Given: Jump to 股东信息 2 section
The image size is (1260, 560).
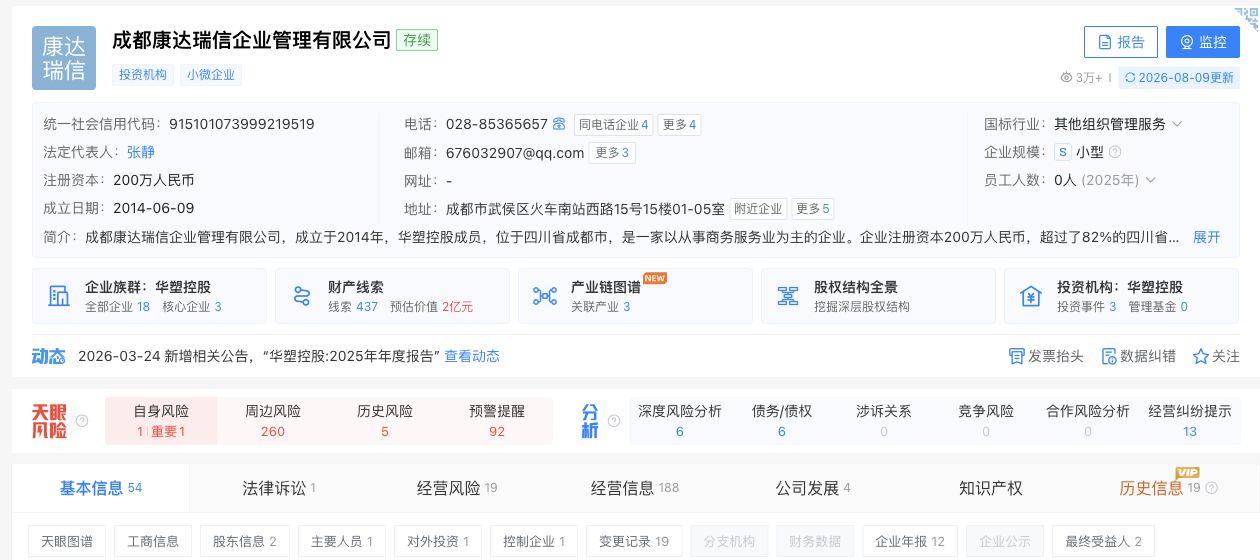Looking at the screenshot, I should (245, 541).
